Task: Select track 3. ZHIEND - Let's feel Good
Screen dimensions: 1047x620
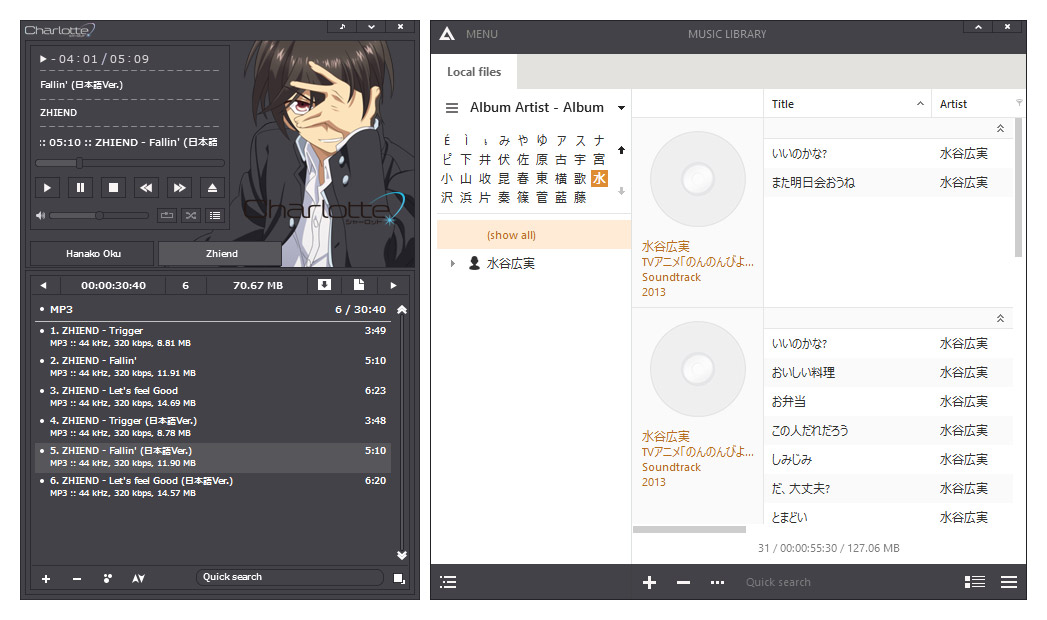Action: coord(213,396)
